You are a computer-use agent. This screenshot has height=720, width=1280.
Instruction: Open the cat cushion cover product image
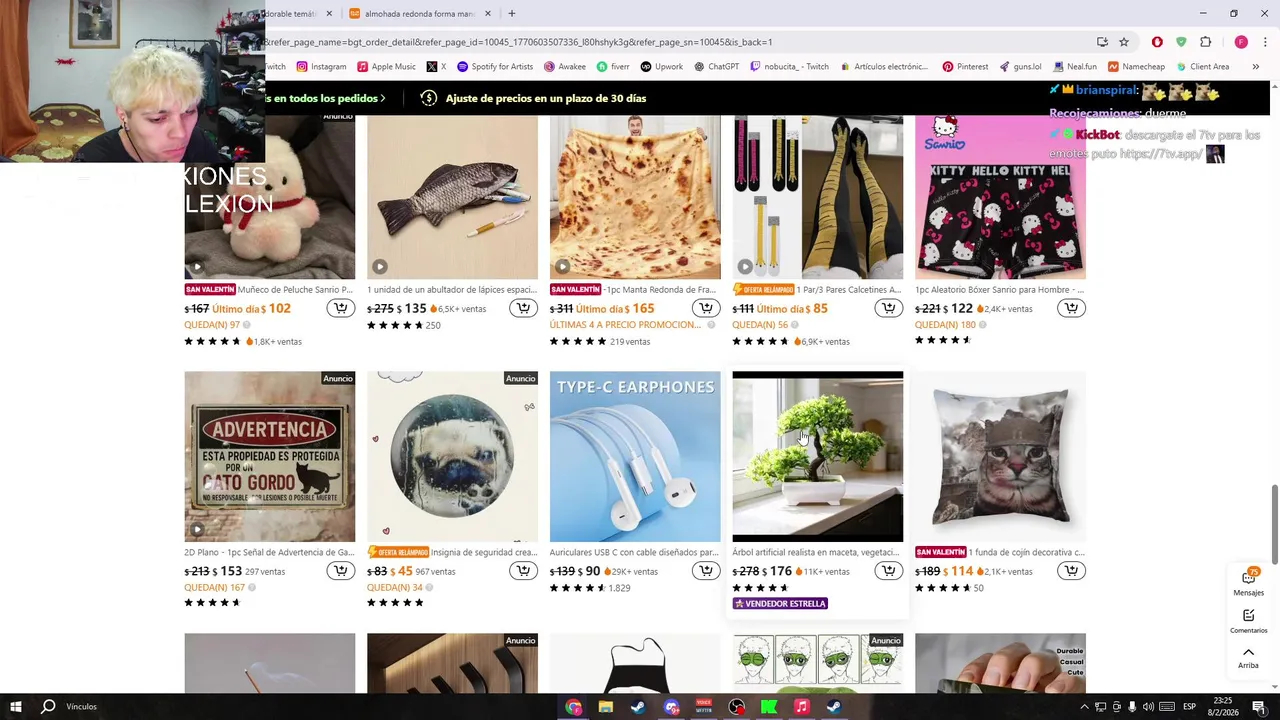point(1000,457)
